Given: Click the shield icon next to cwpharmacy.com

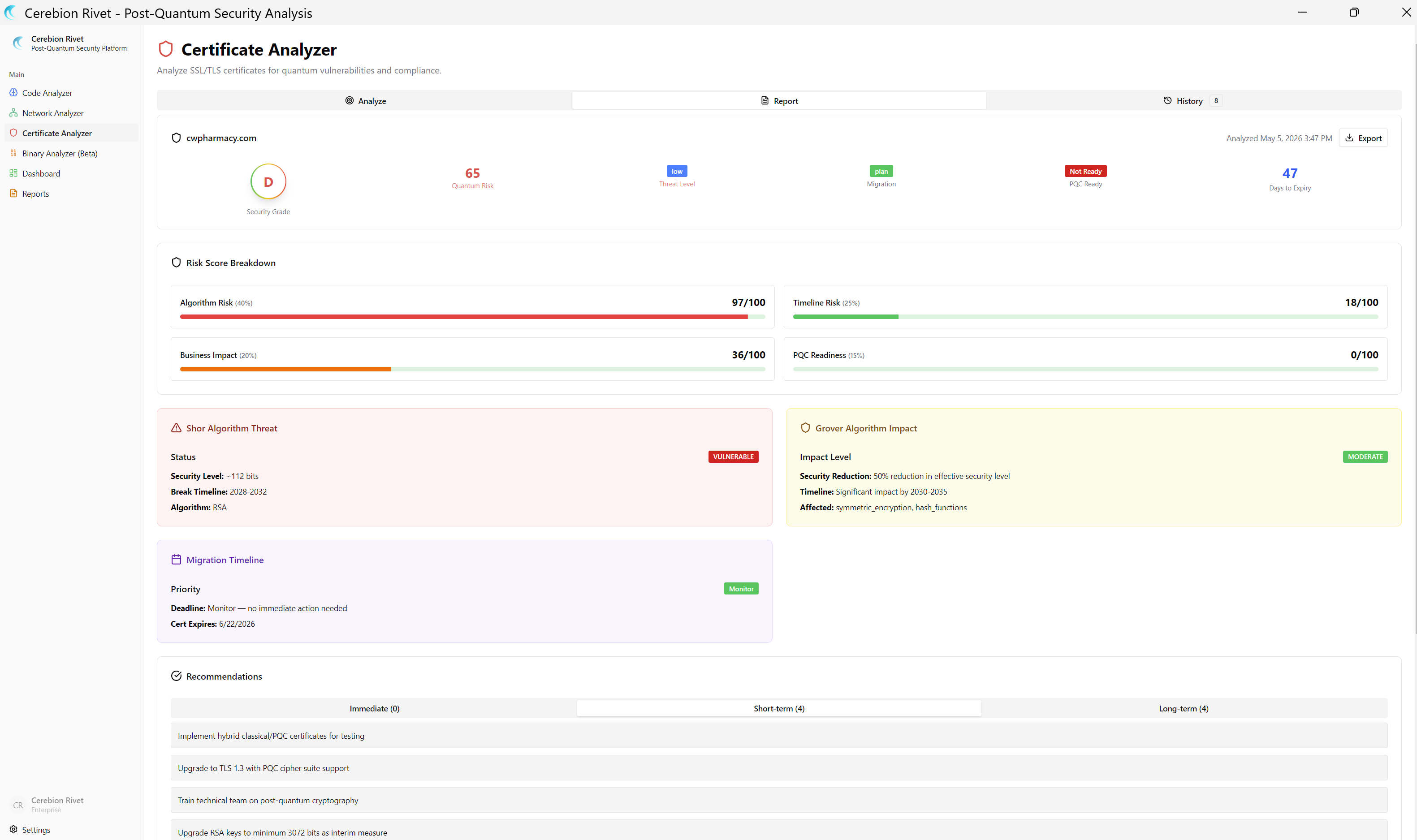Looking at the screenshot, I should (x=176, y=138).
